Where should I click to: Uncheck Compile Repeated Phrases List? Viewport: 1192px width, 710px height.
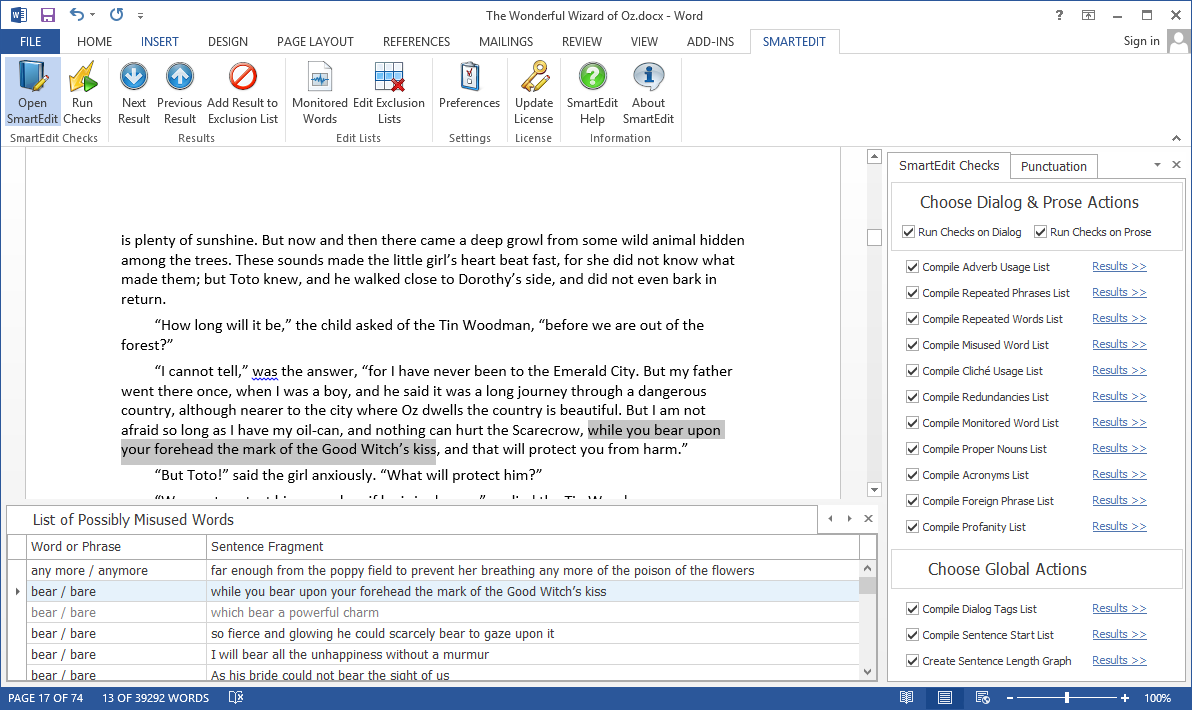(x=912, y=293)
